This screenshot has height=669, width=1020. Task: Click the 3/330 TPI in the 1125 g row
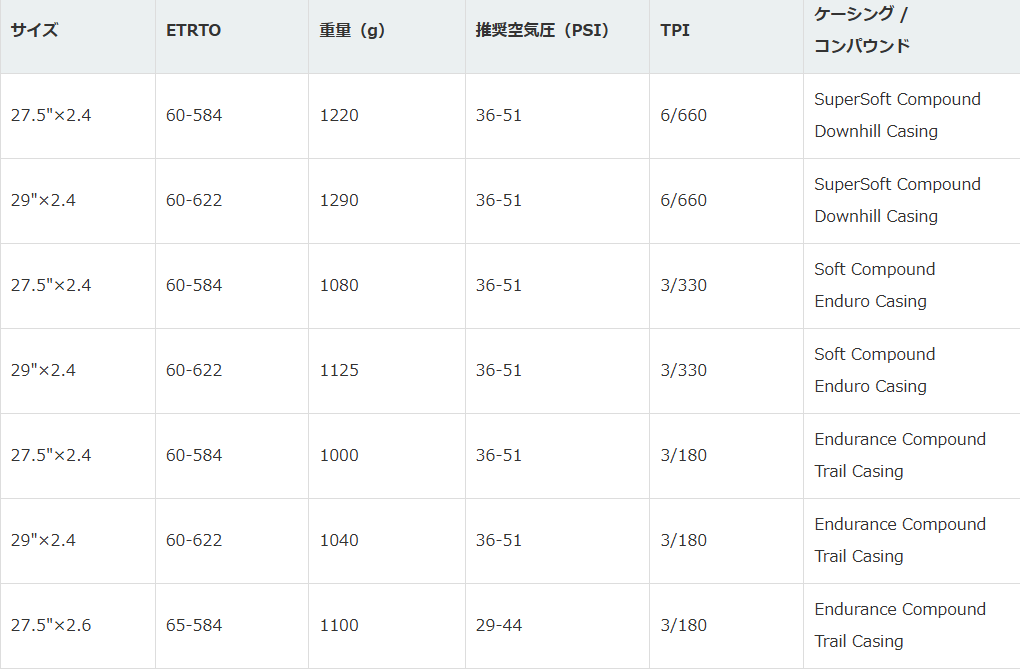coord(684,370)
